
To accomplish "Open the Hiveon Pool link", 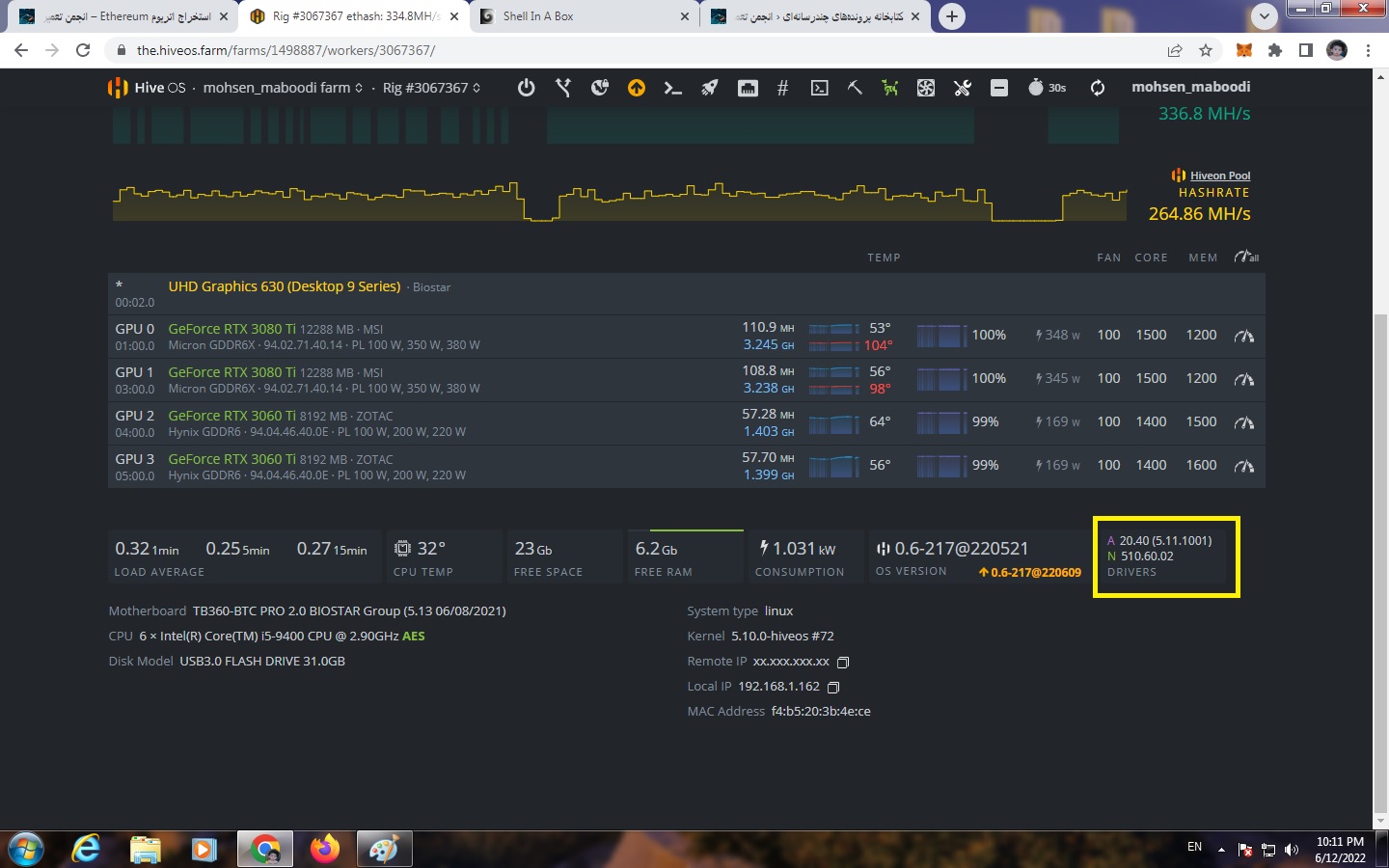I will (1219, 176).
